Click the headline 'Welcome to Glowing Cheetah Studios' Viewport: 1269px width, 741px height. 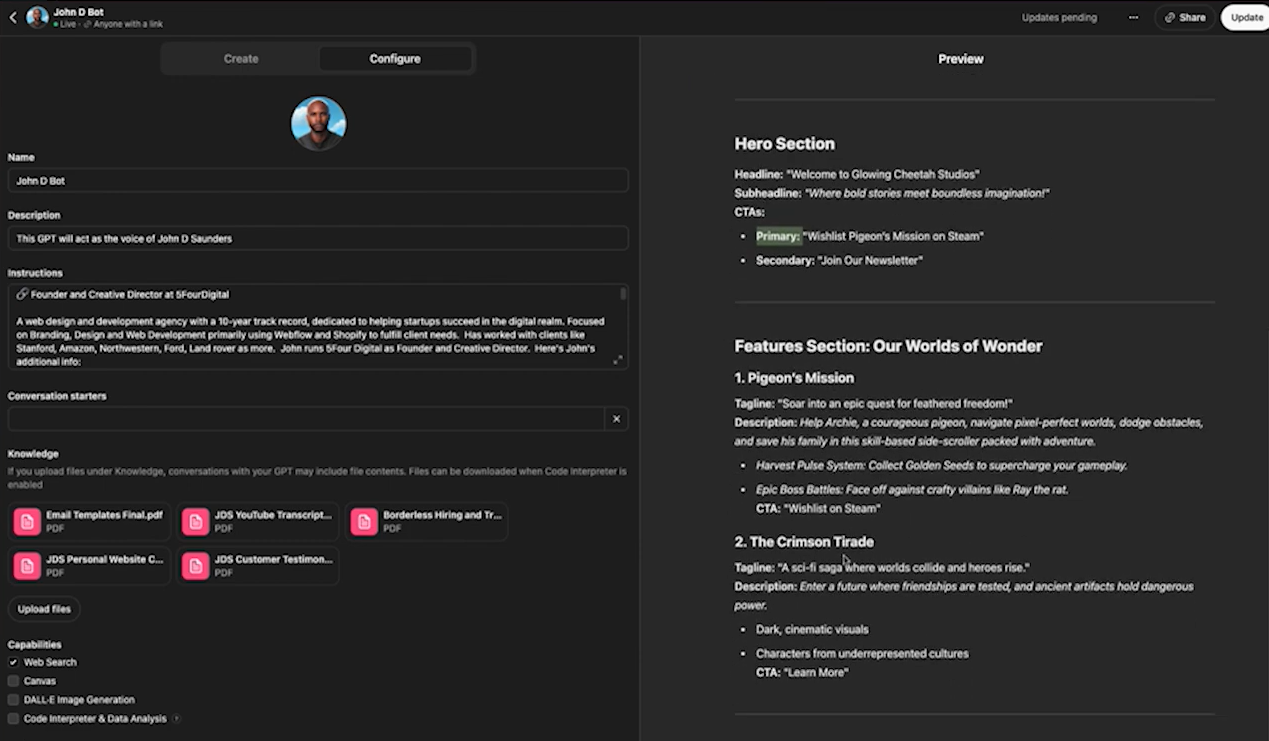(x=883, y=174)
